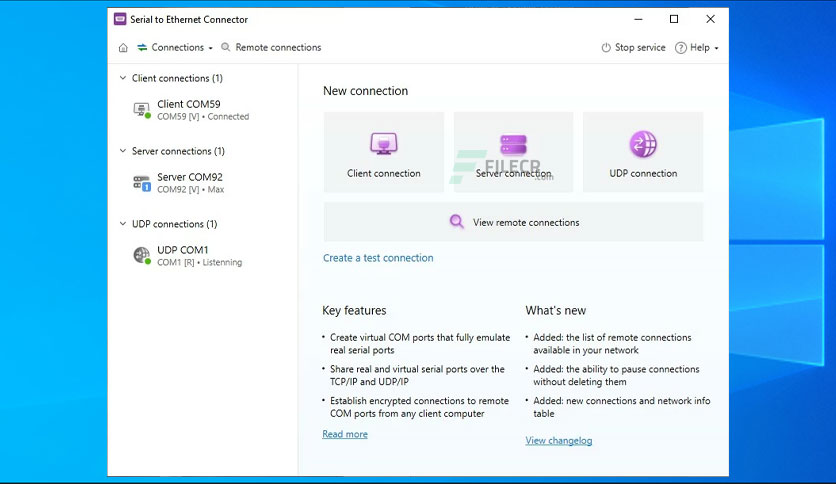Viewport: 836px width, 484px height.
Task: Click the Server COM92 device icon
Action: pyautogui.click(x=142, y=183)
